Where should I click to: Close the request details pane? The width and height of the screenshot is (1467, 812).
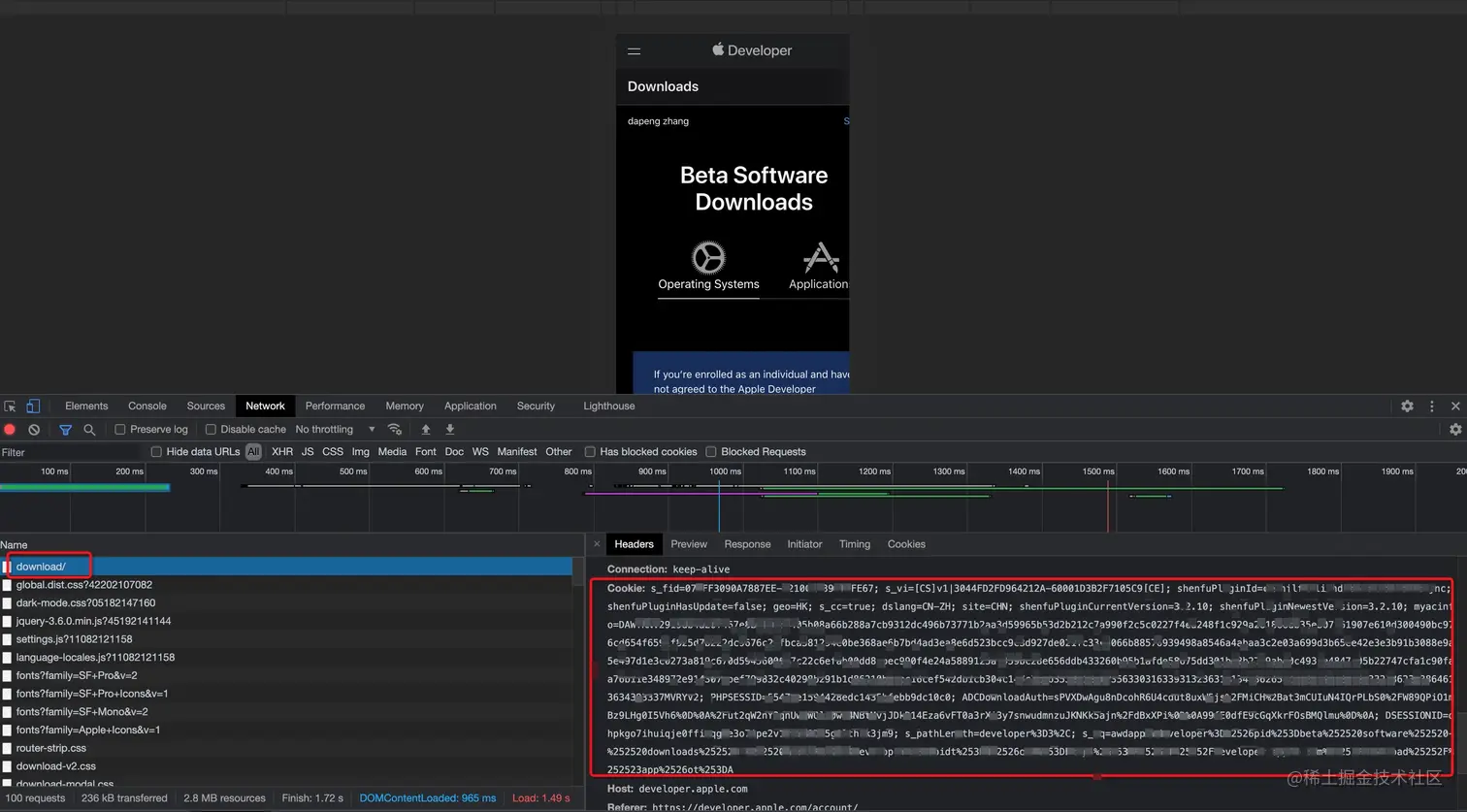click(597, 544)
